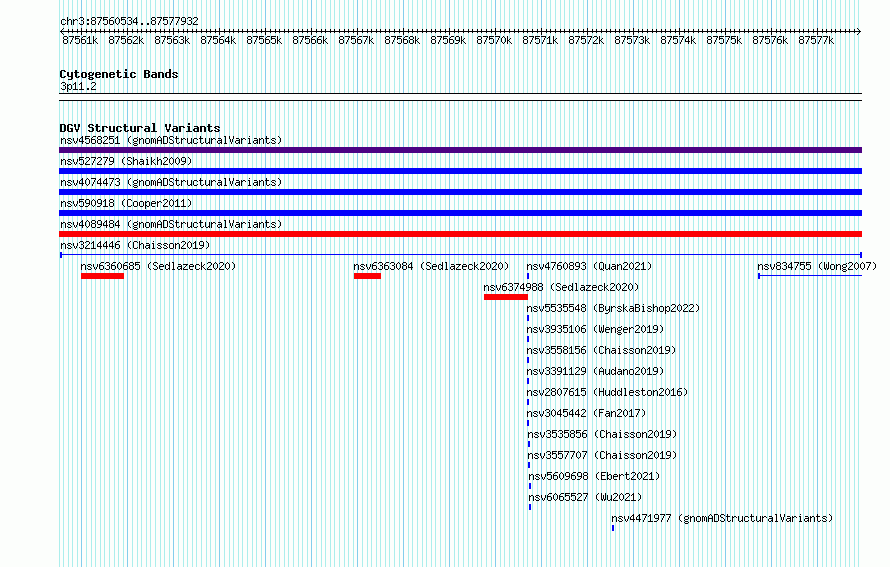This screenshot has width=890, height=567.
Task: Click the 87573k ruler position
Action: tap(632, 40)
